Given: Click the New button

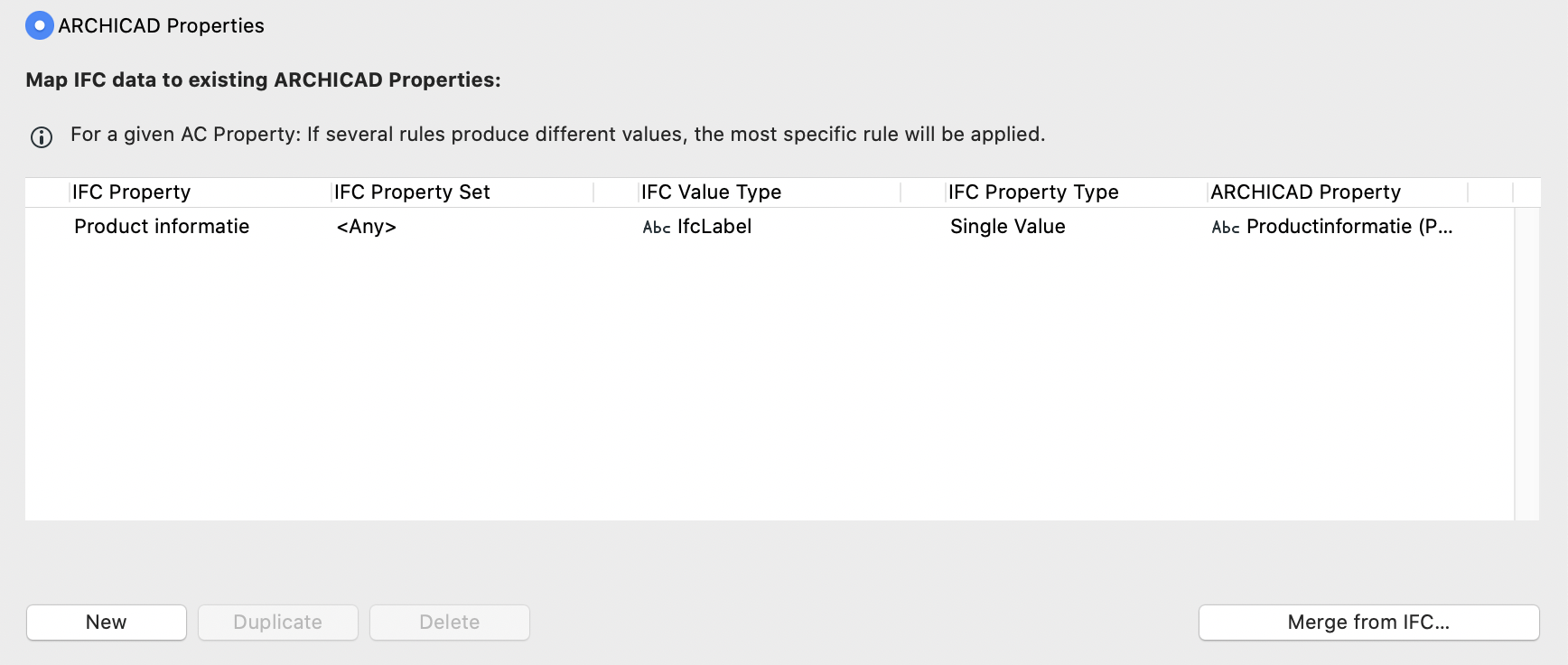Looking at the screenshot, I should [x=107, y=623].
